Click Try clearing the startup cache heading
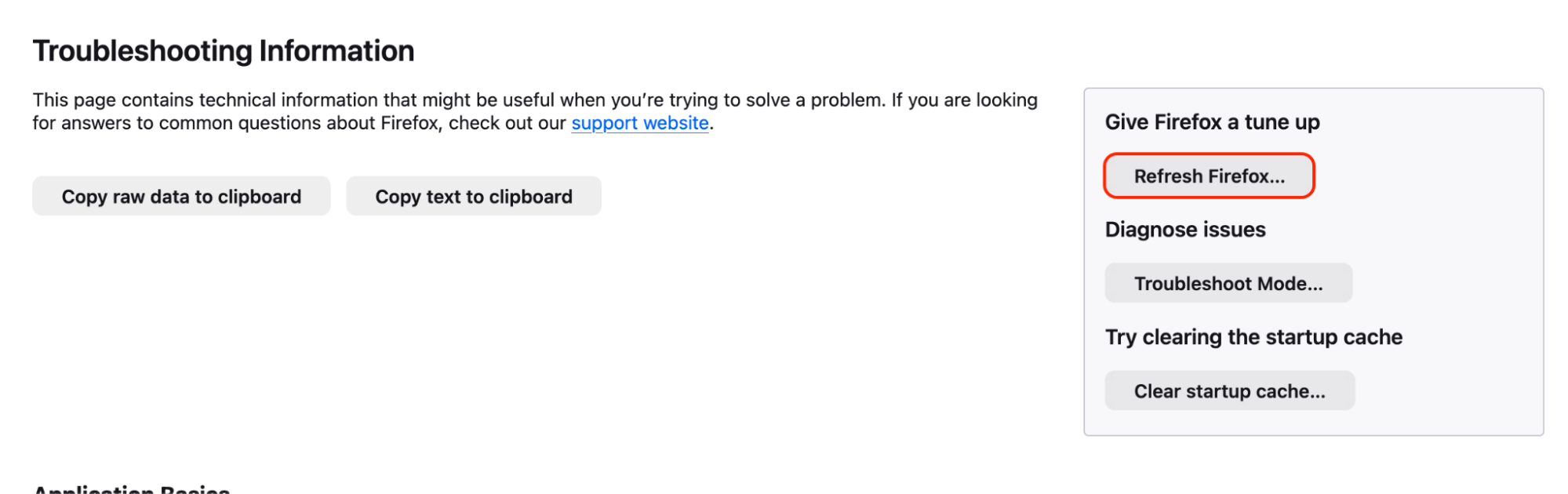The height and width of the screenshot is (494, 1568). pos(1253,337)
